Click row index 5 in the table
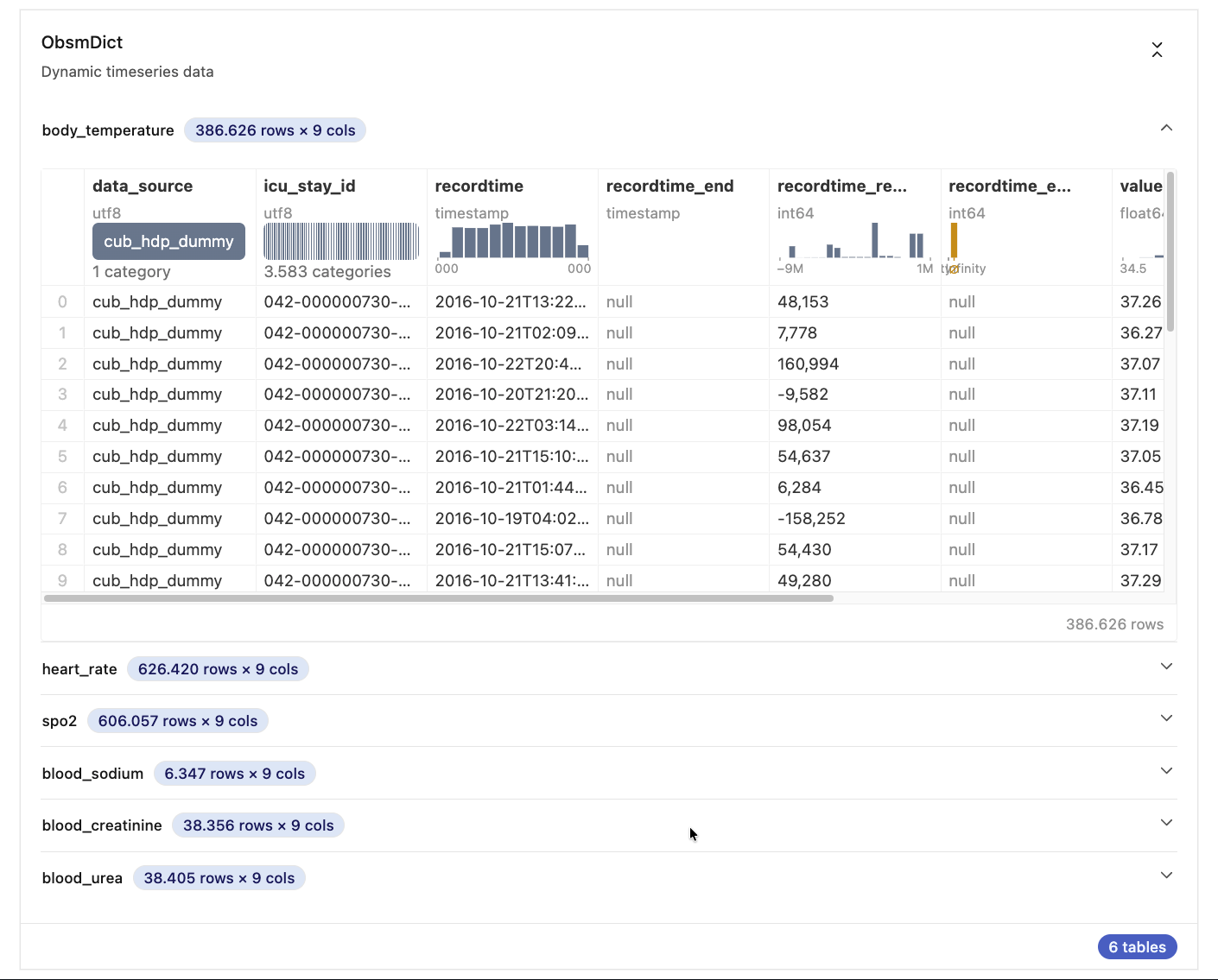The height and width of the screenshot is (980, 1218). (x=62, y=457)
